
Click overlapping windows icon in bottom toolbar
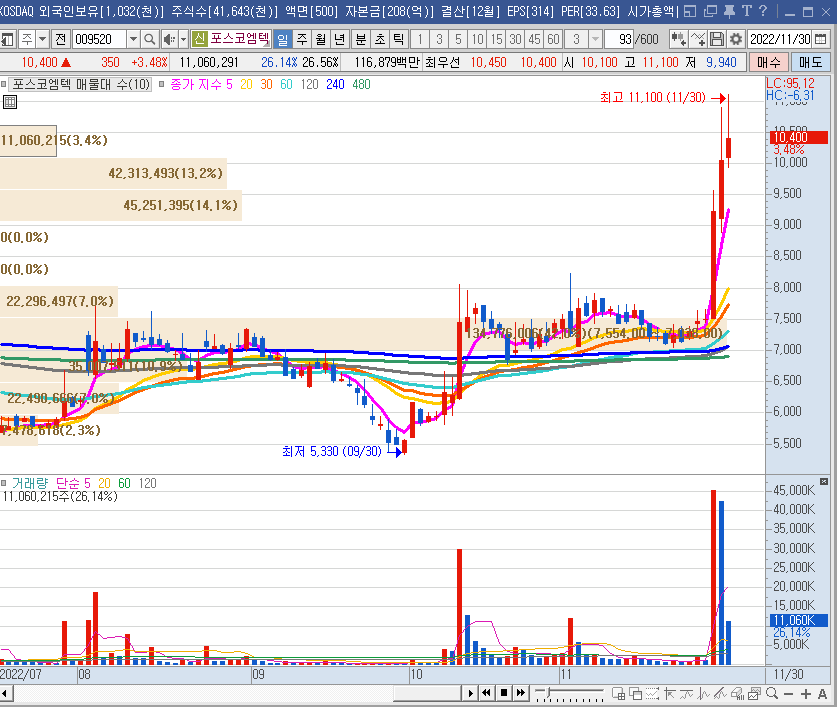636,693
